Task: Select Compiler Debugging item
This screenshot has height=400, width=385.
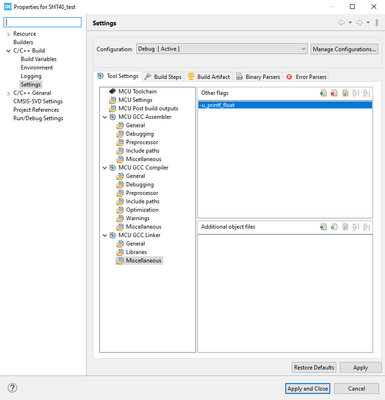Action: (x=140, y=185)
